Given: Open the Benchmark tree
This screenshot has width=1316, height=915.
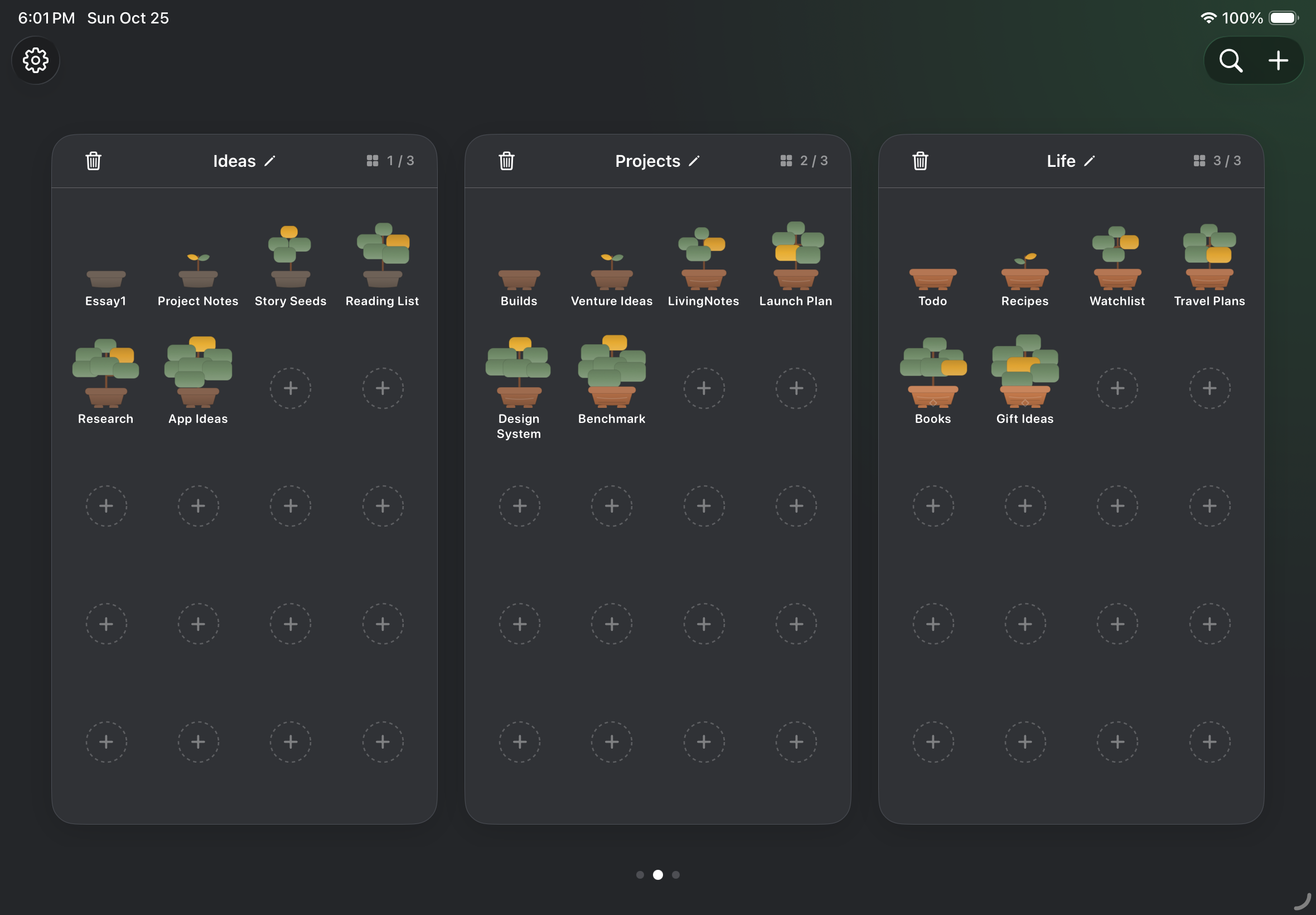Looking at the screenshot, I should tap(612, 371).
